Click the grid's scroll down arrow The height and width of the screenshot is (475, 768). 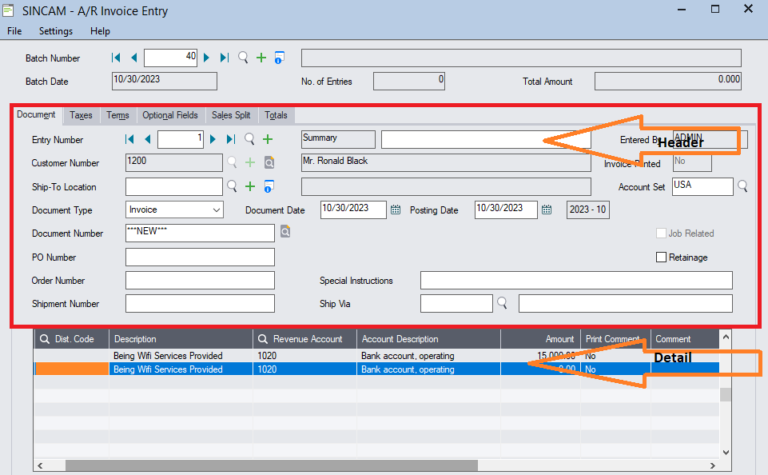click(x=726, y=452)
